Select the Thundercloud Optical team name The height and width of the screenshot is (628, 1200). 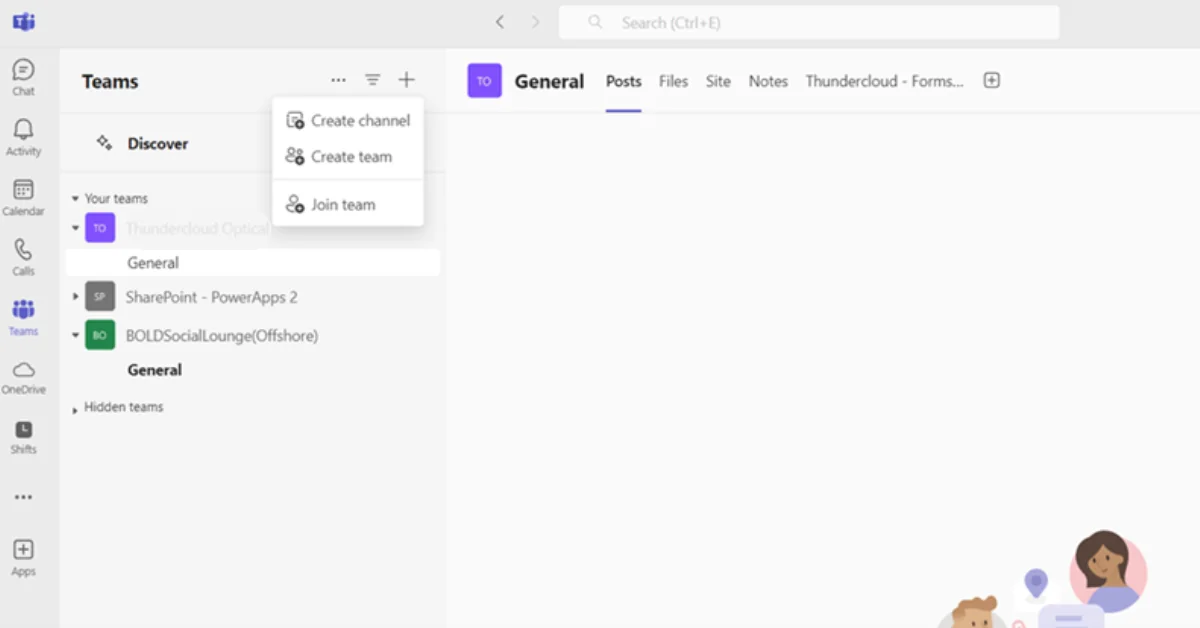tap(198, 228)
